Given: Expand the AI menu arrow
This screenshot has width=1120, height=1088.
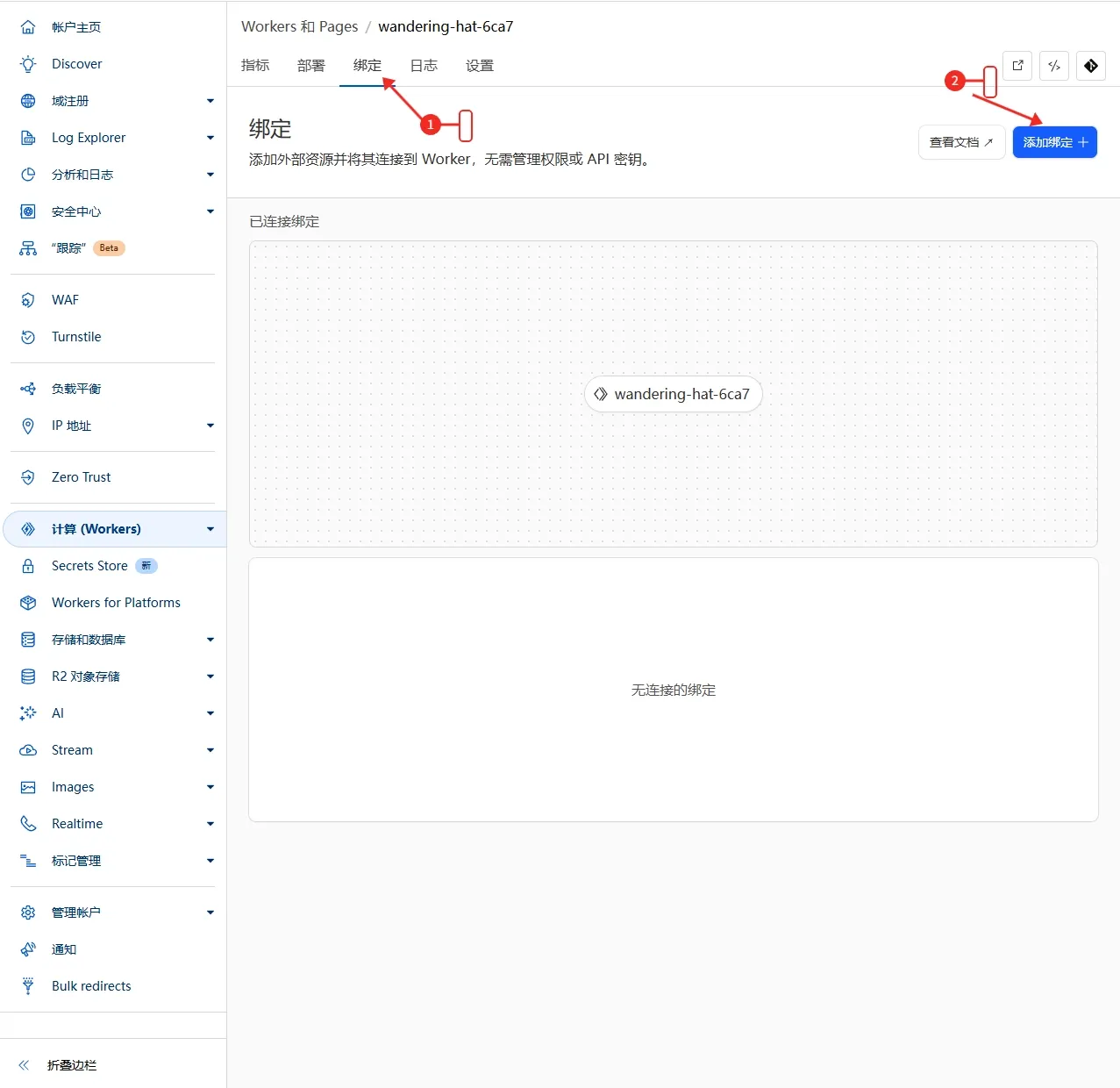Looking at the screenshot, I should (x=210, y=713).
